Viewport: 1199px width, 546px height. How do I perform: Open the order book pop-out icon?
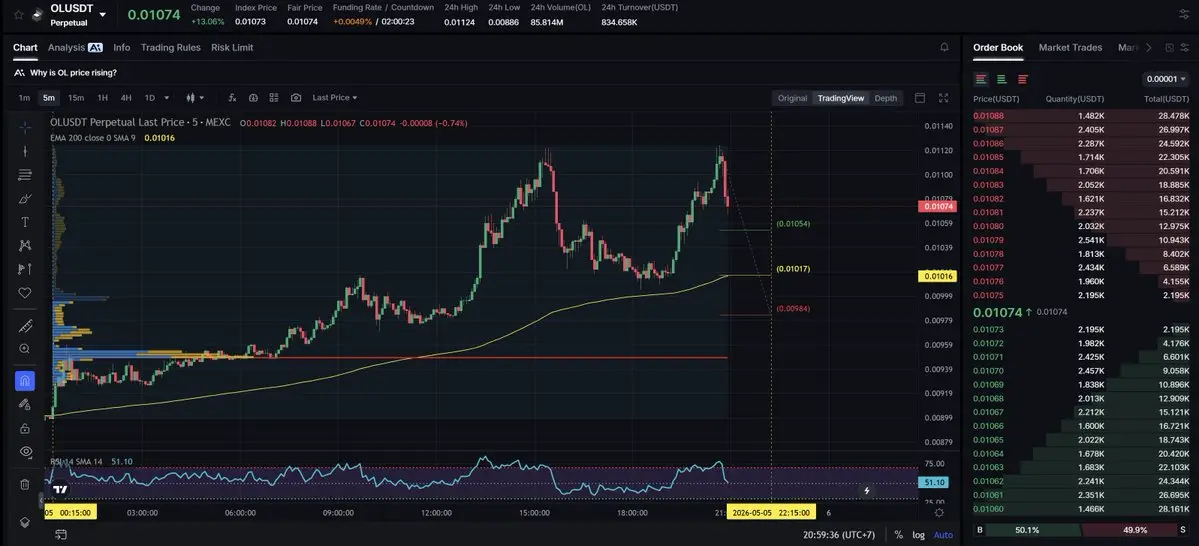[x=1169, y=47]
